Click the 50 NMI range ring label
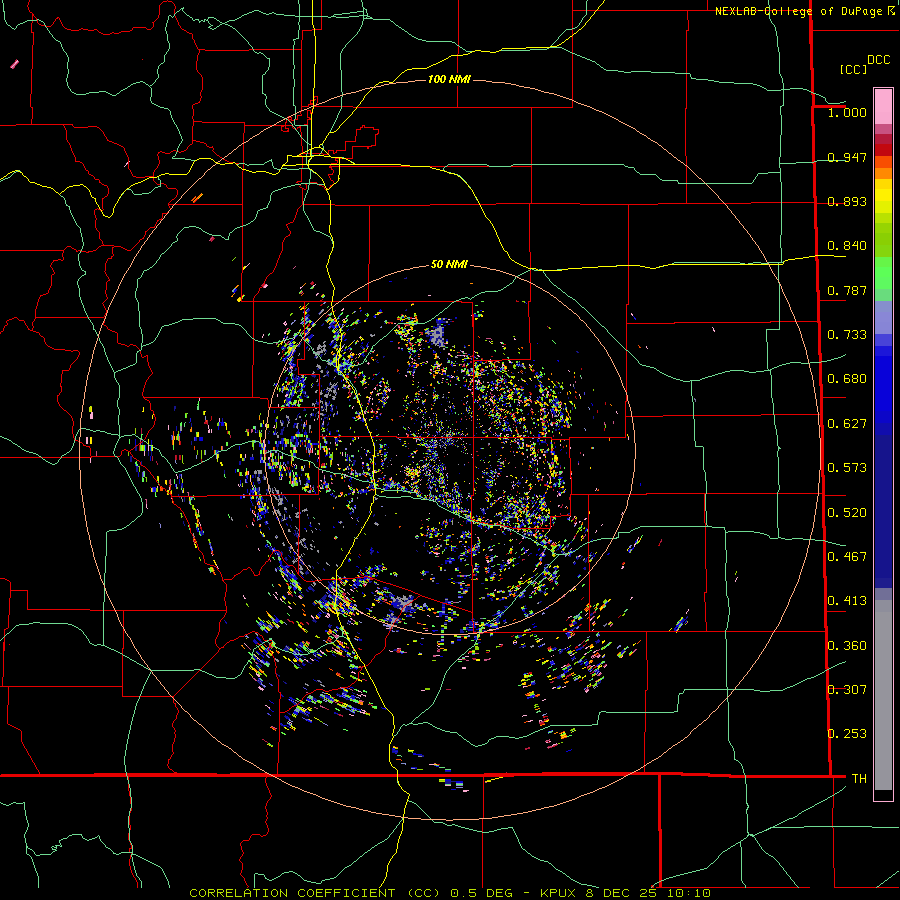This screenshot has width=900, height=900. [449, 264]
